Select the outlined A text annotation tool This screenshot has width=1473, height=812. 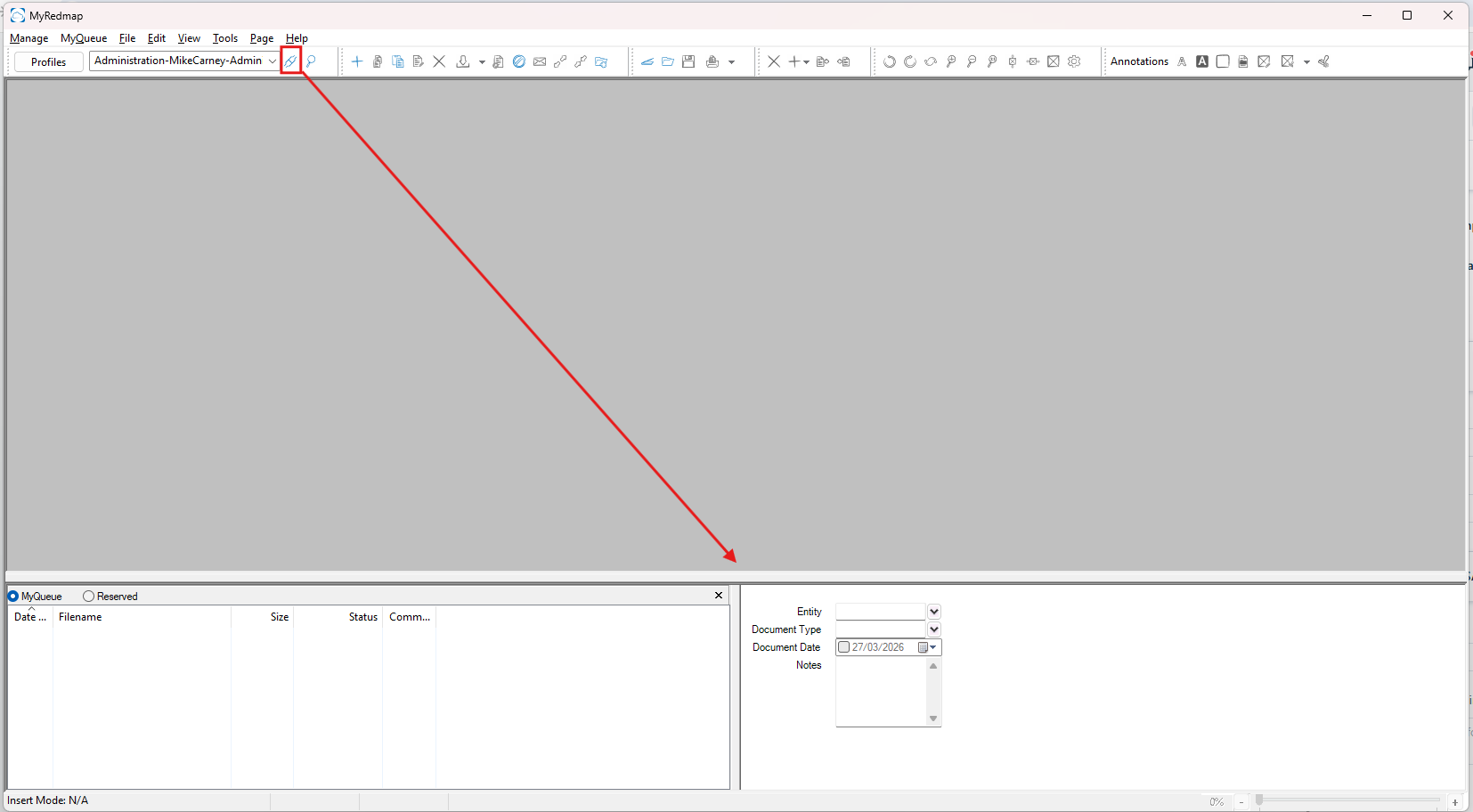point(1182,61)
